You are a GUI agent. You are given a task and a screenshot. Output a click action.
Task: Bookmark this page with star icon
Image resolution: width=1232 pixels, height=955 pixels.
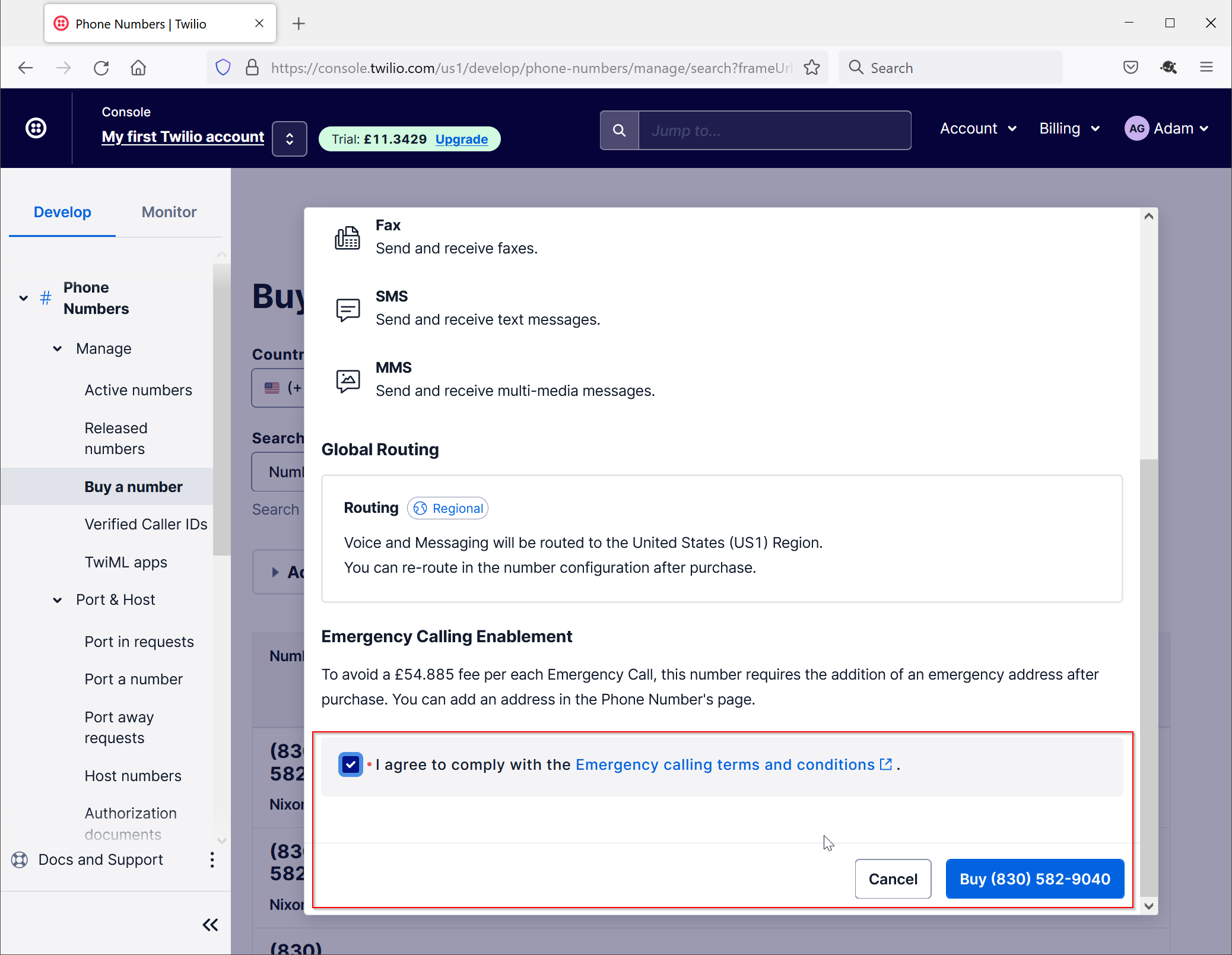(x=812, y=68)
